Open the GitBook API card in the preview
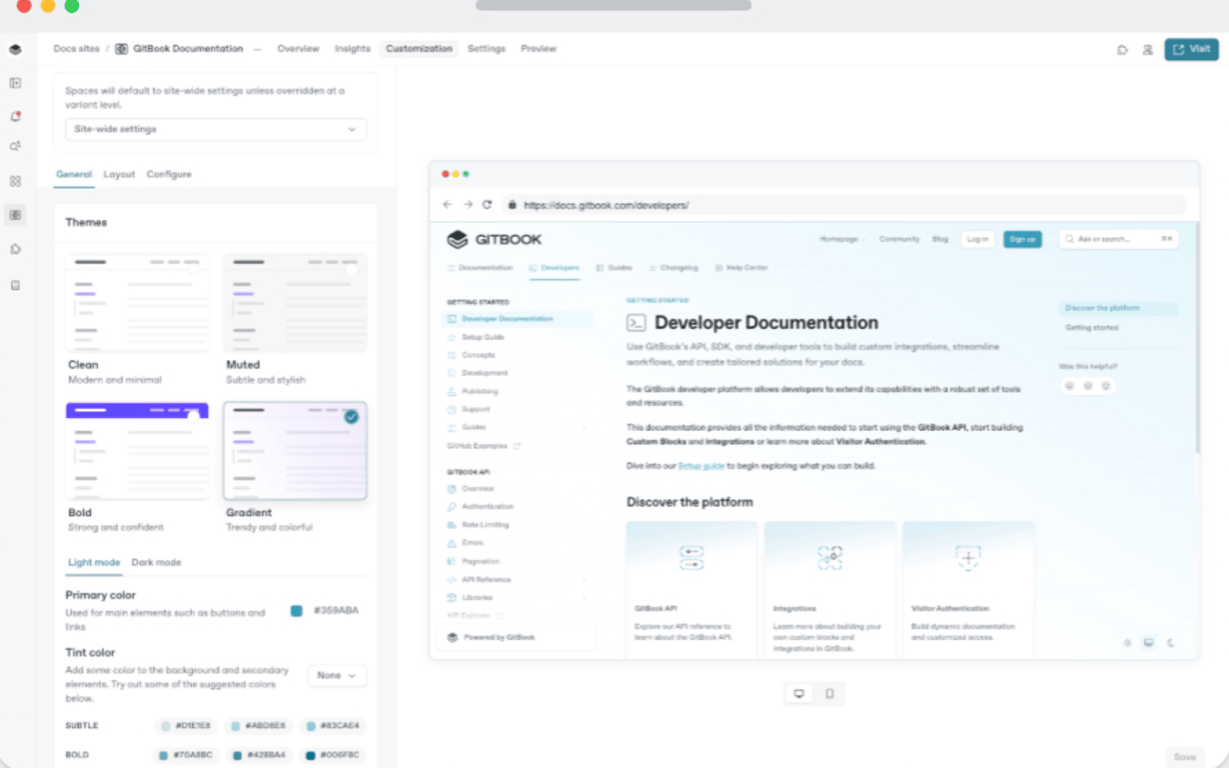The height and width of the screenshot is (768, 1229). click(692, 590)
